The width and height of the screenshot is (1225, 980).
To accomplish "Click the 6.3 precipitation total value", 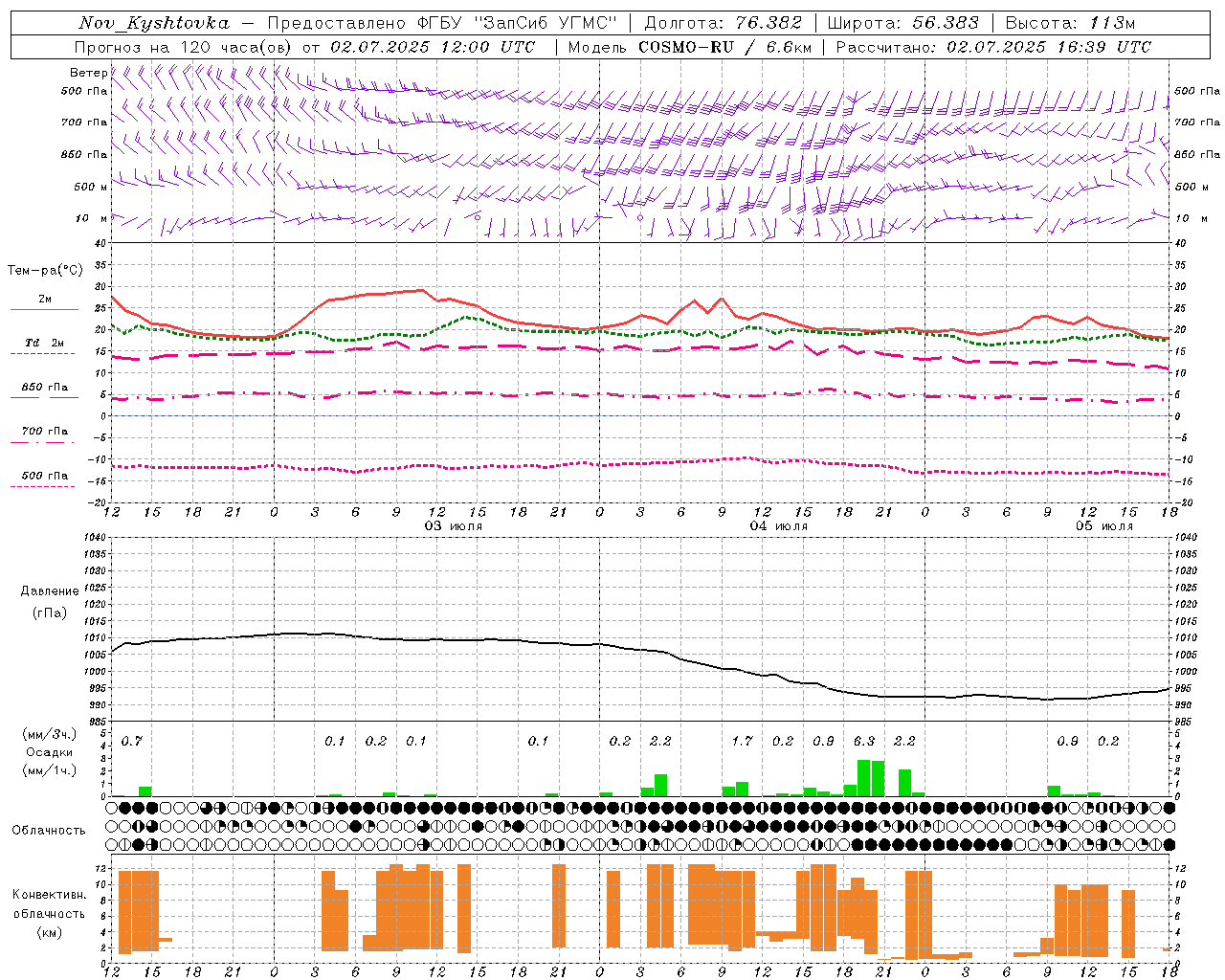I will pyautogui.click(x=864, y=741).
